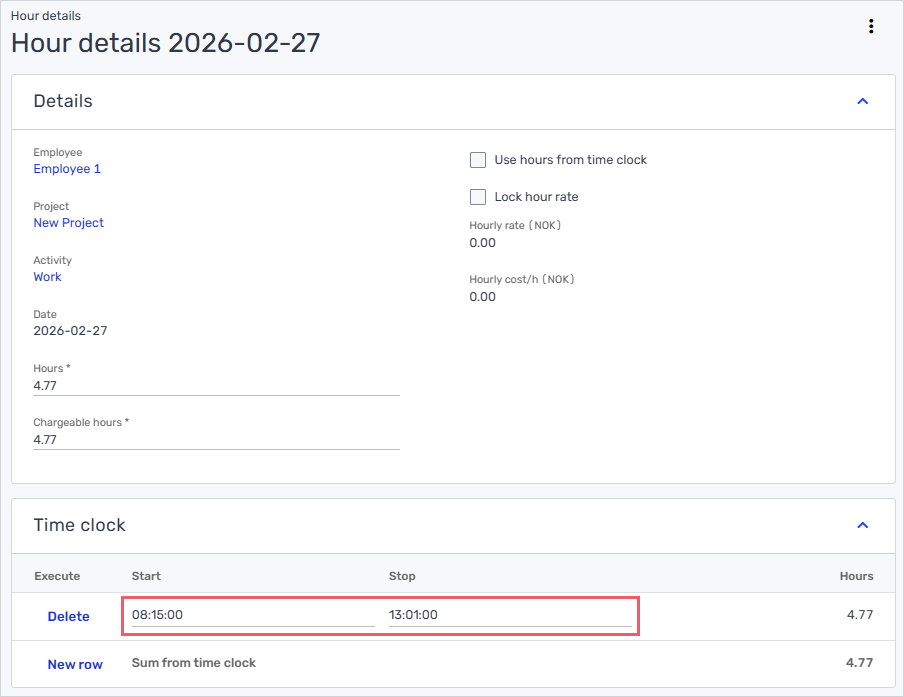Click the Hour details breadcrumb text
The width and height of the screenshot is (904, 697).
(45, 16)
